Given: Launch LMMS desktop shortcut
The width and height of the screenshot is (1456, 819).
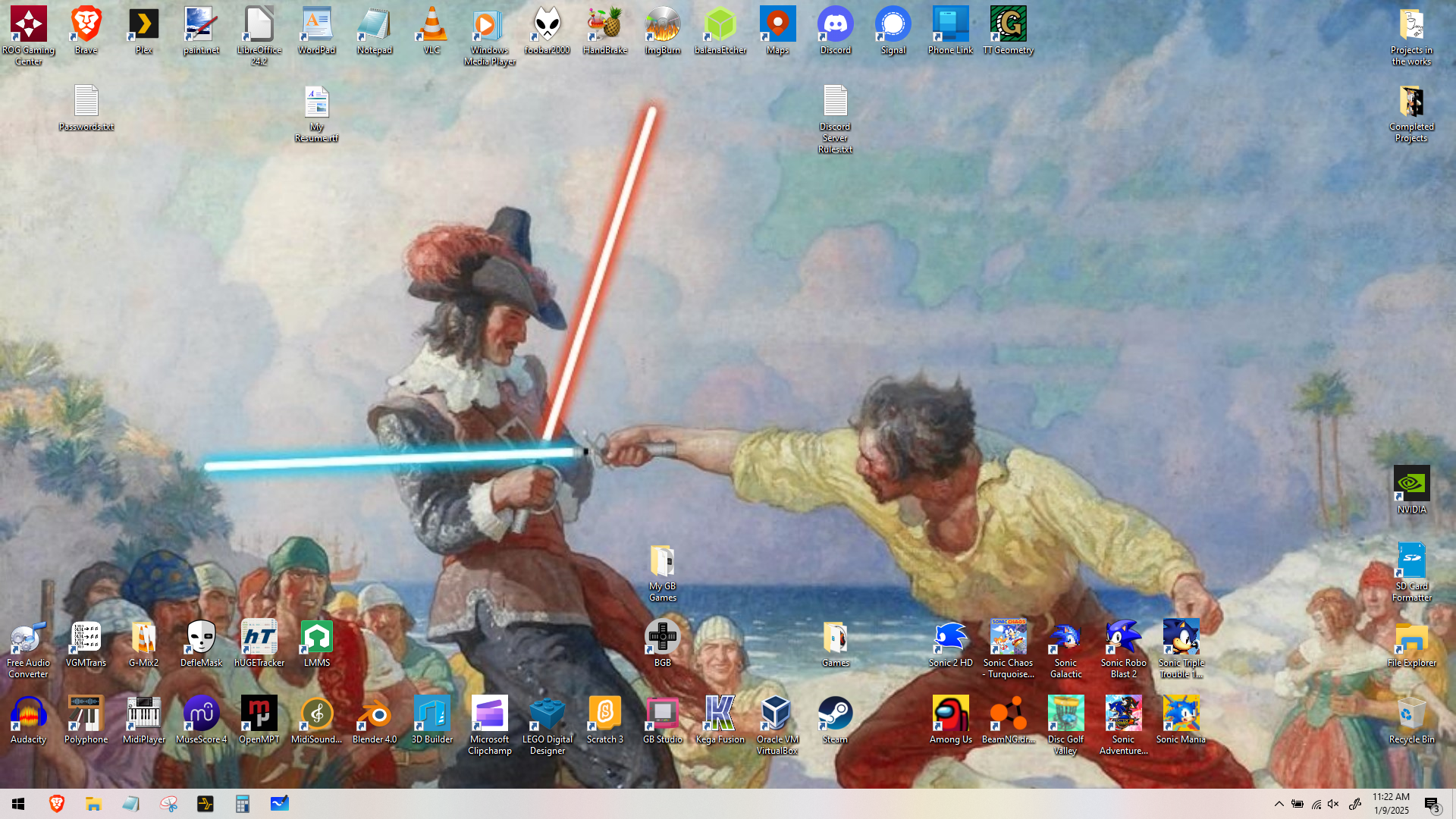Looking at the screenshot, I should click(316, 643).
